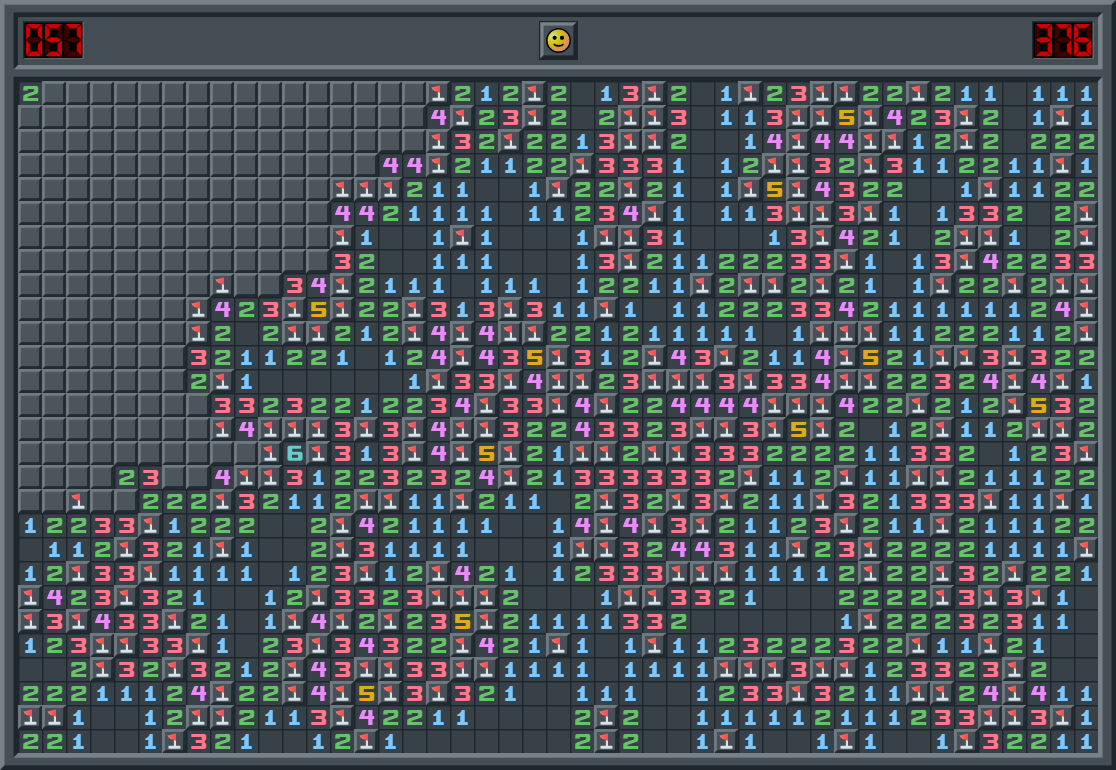Click the leftmost flag in the top row
The width and height of the screenshot is (1116, 770).
[x=438, y=93]
